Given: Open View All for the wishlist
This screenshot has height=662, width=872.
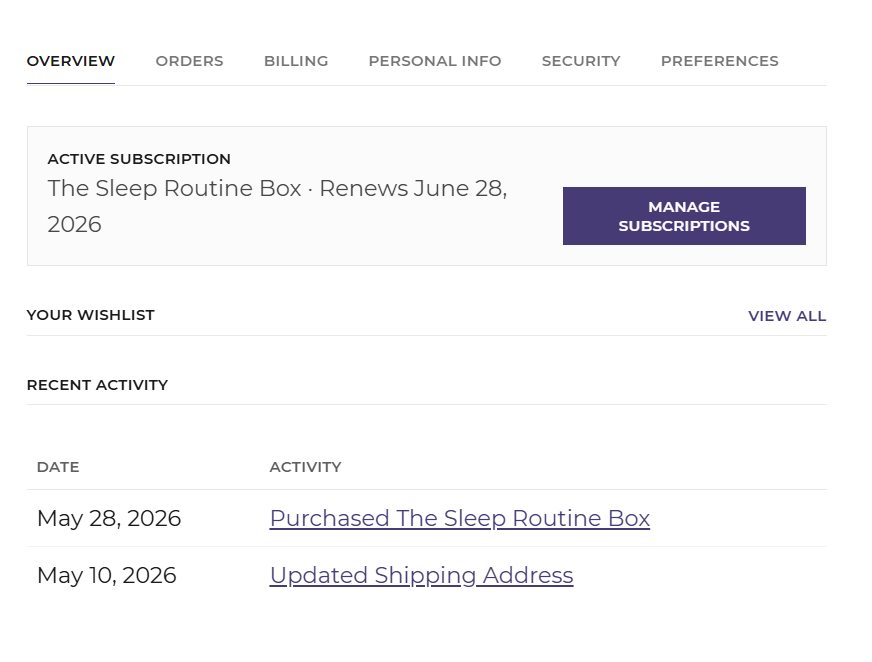Looking at the screenshot, I should (x=787, y=316).
